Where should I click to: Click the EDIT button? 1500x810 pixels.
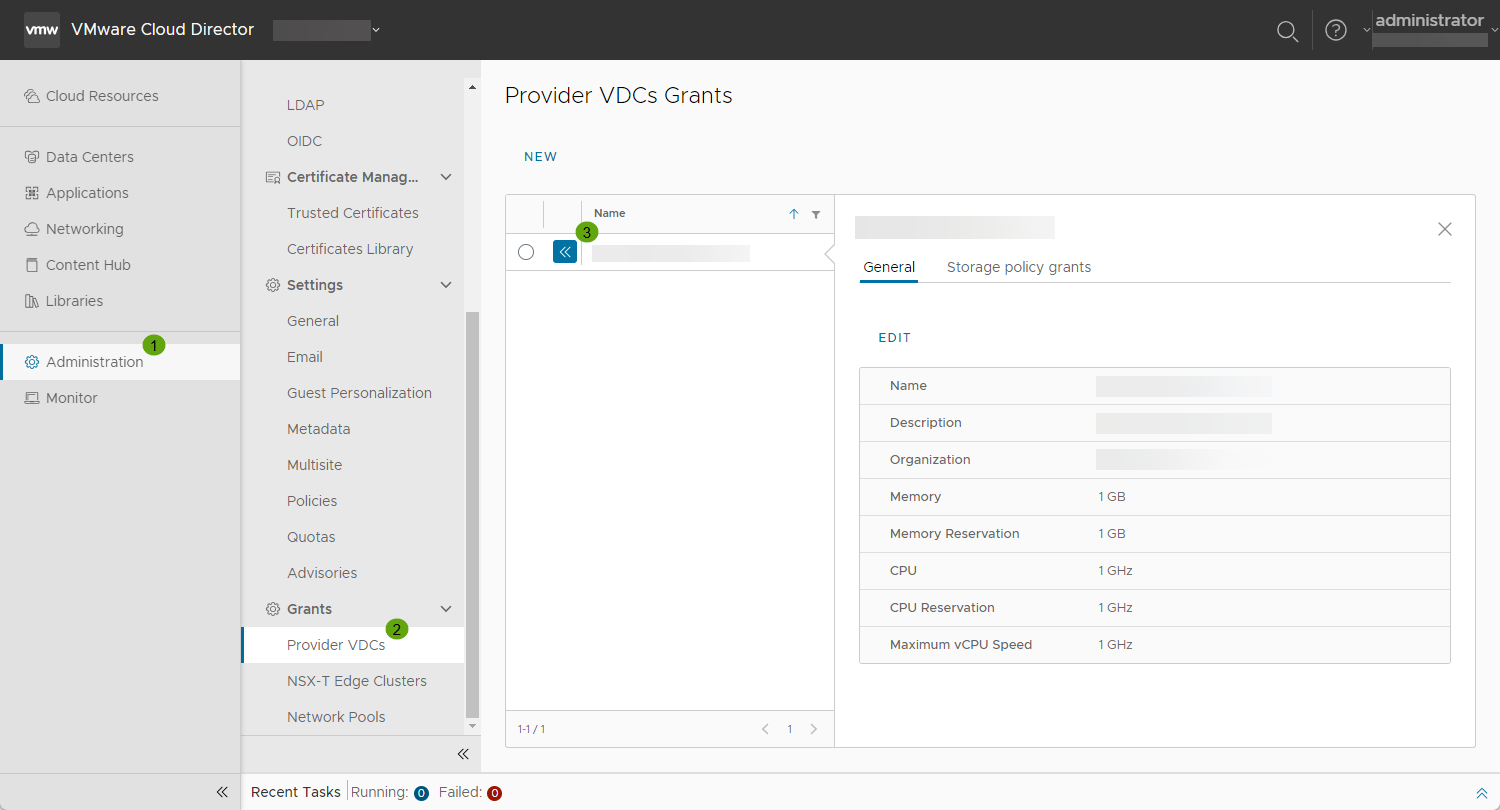pos(895,338)
